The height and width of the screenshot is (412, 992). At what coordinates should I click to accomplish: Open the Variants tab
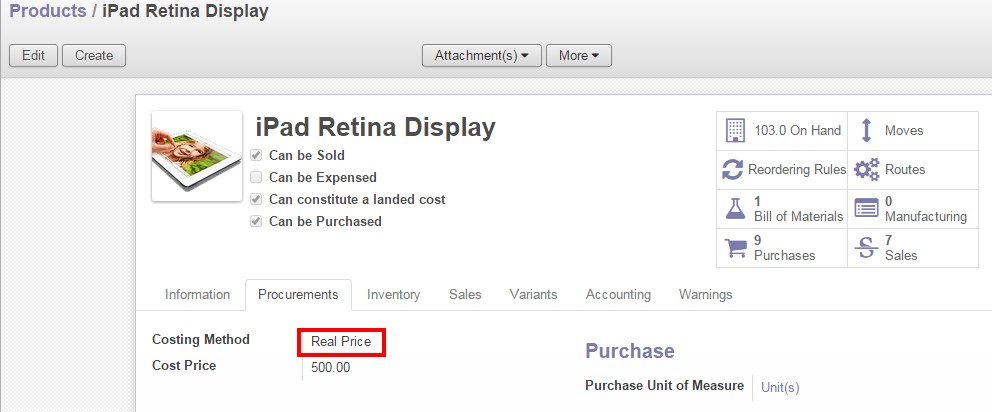click(x=533, y=294)
